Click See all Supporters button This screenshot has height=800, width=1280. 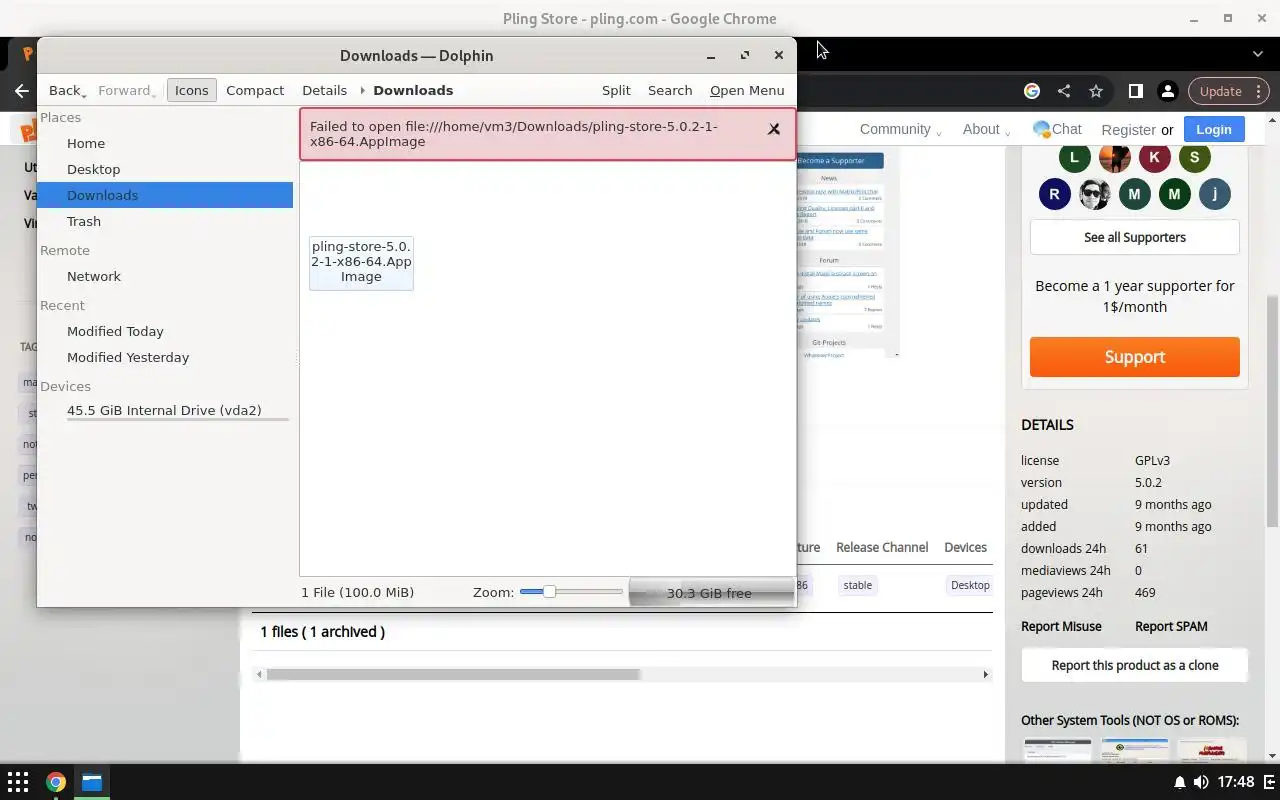pos(1134,237)
